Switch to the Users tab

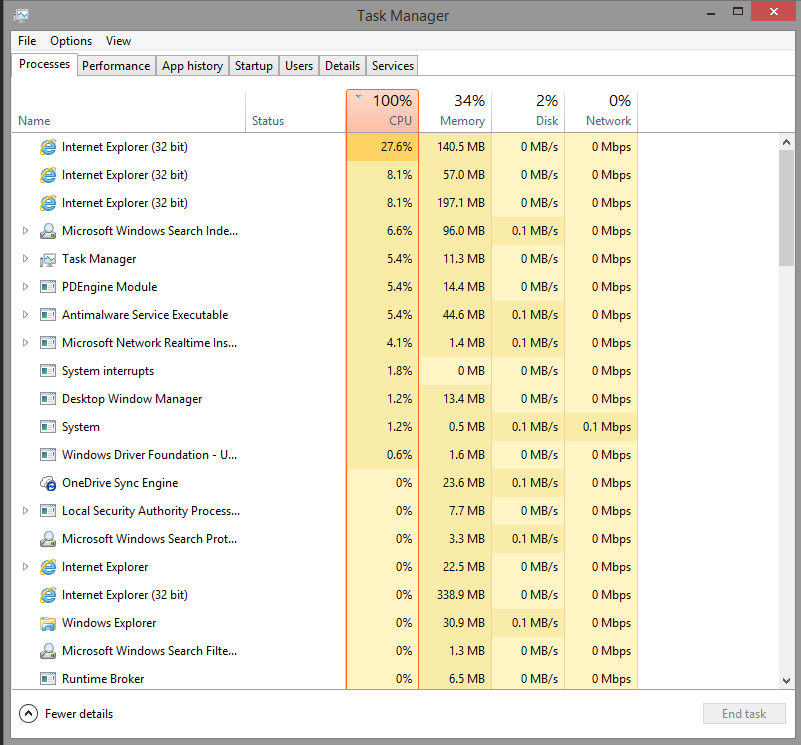point(299,66)
